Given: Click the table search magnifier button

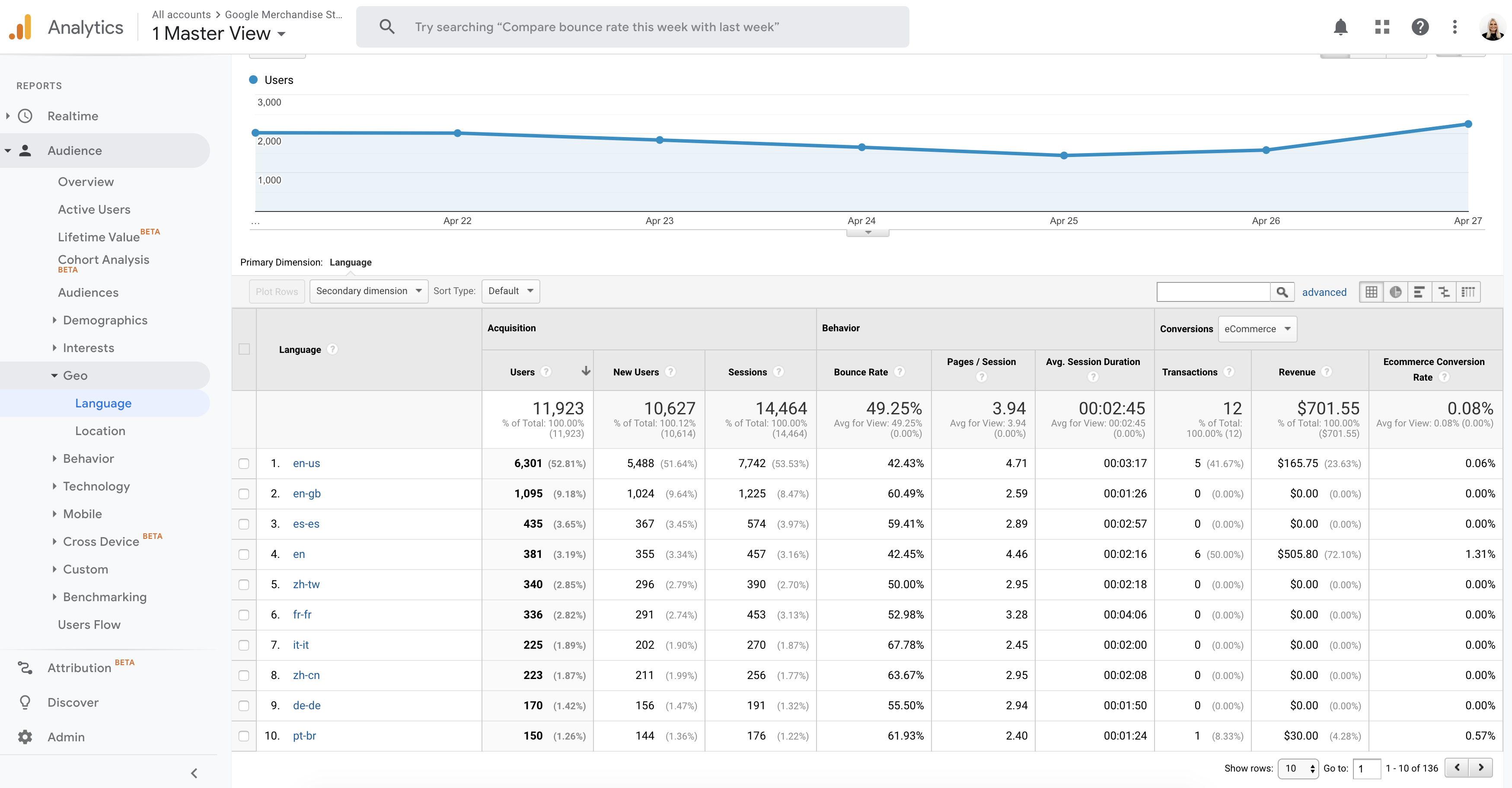Looking at the screenshot, I should pos(1282,292).
